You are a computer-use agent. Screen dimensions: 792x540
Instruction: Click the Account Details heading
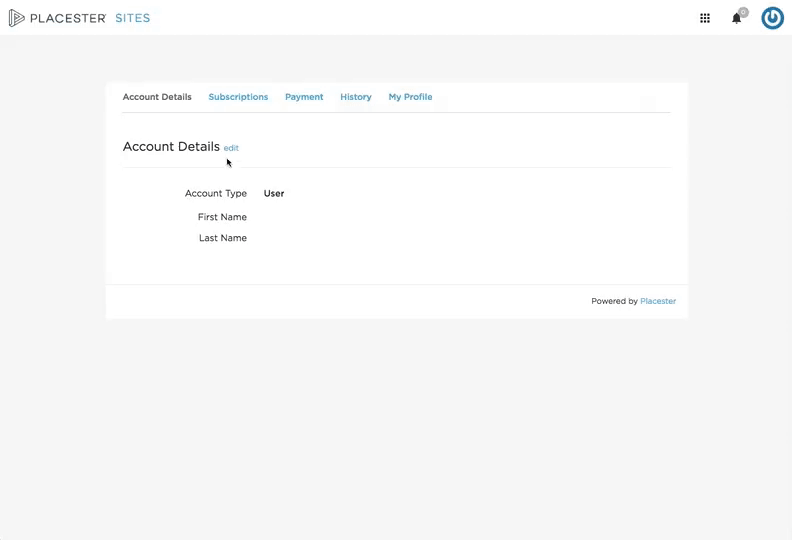tap(171, 146)
